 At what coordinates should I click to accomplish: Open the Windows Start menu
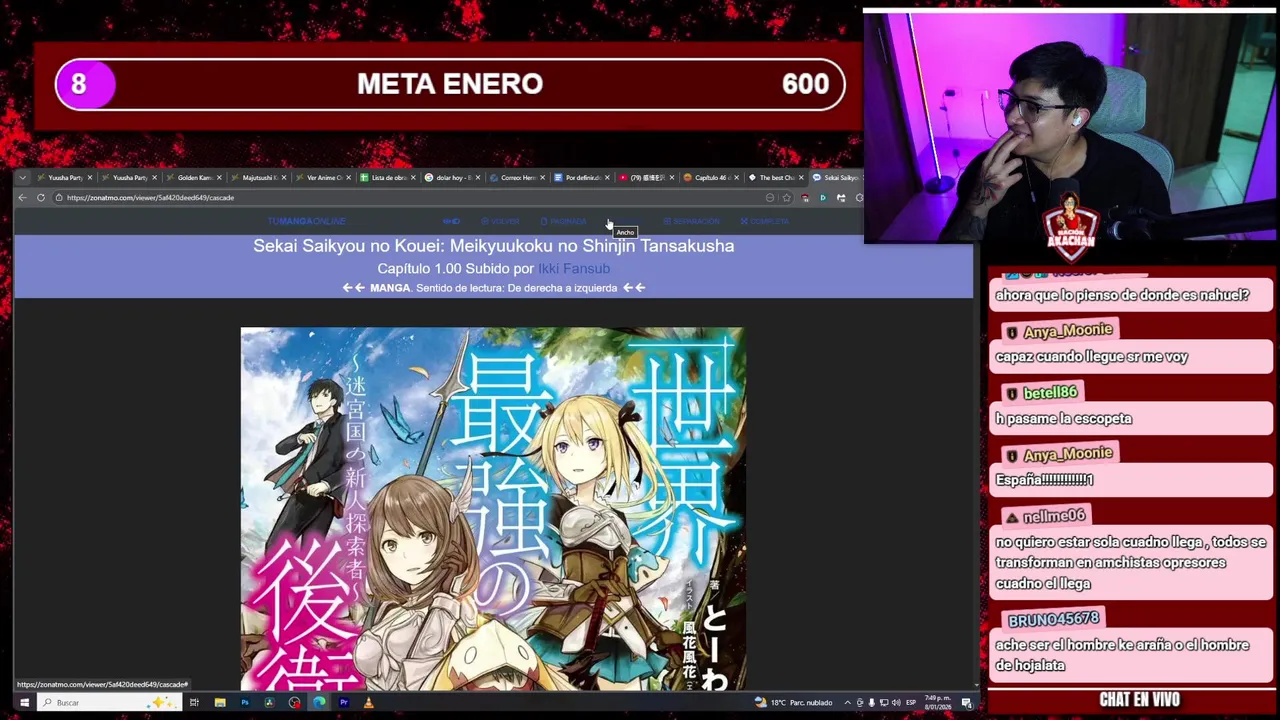click(24, 703)
